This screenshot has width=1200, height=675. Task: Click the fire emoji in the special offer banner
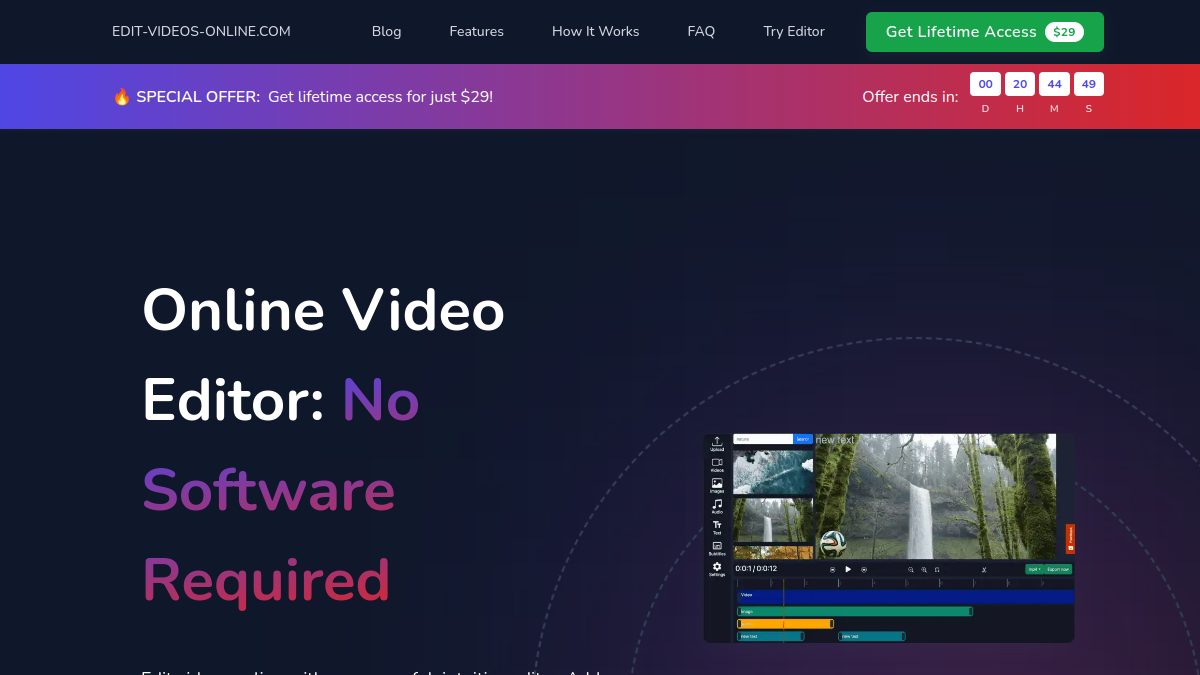(121, 96)
